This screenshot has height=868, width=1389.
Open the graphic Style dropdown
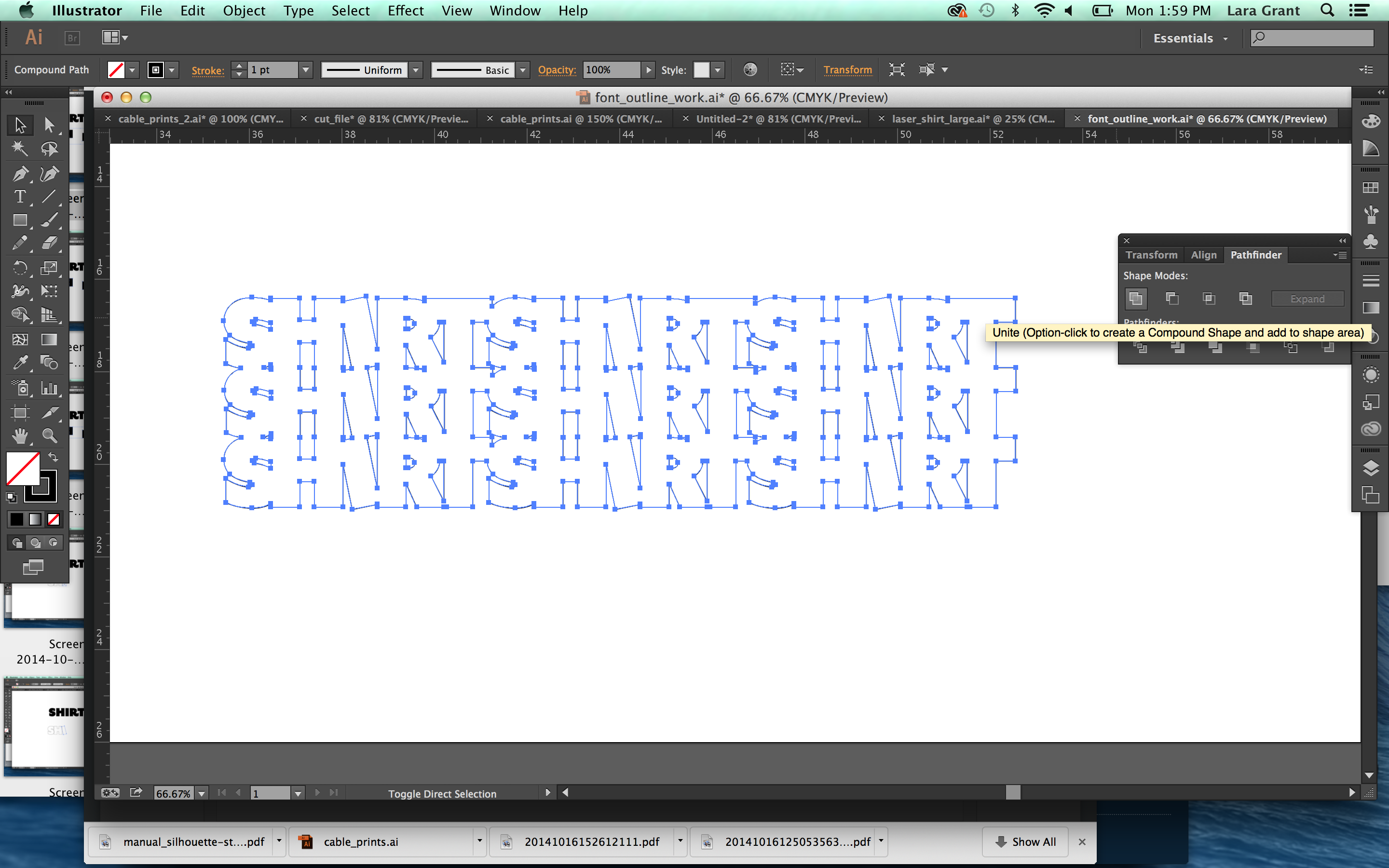718,70
